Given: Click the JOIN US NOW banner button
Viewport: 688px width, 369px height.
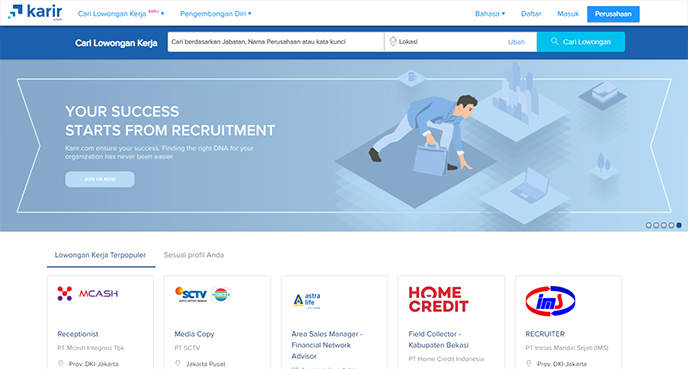Looking at the screenshot, I should coord(100,179).
